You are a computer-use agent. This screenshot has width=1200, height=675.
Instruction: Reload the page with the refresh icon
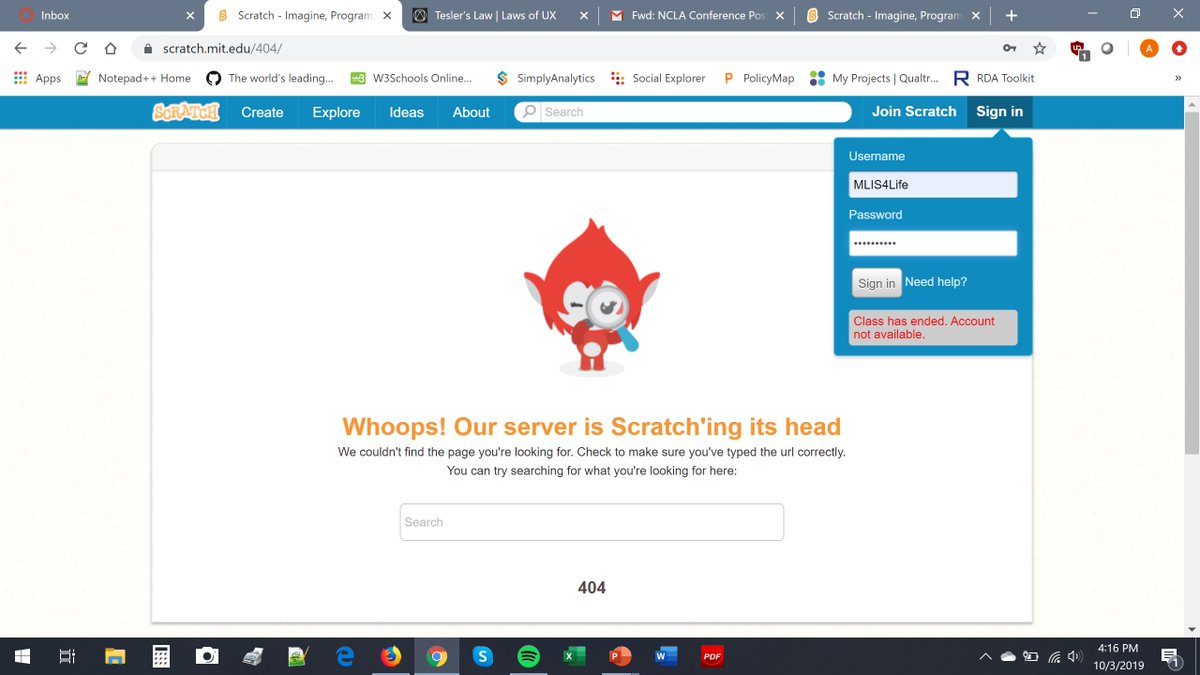click(x=81, y=48)
